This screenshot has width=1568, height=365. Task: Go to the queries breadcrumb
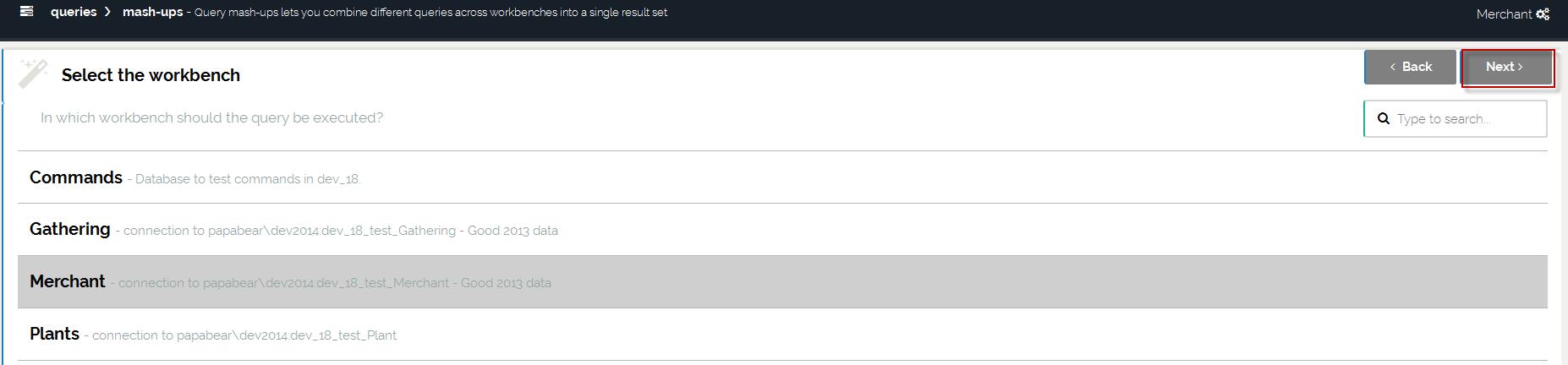click(73, 12)
